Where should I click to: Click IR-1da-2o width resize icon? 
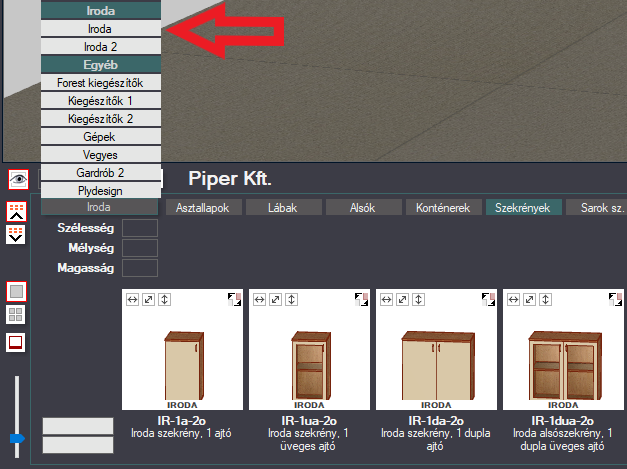tap(386, 299)
